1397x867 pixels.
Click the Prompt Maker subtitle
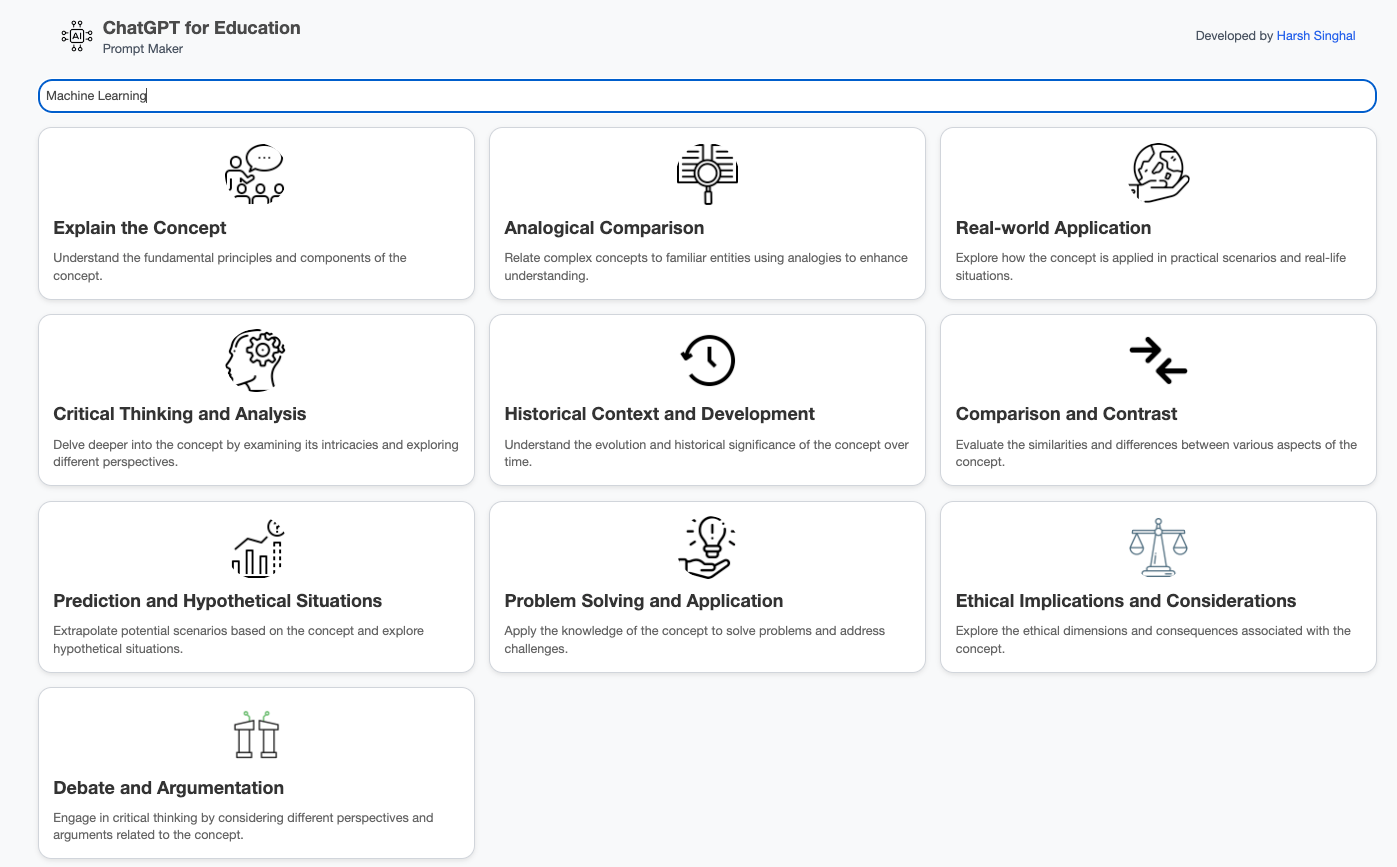coord(143,49)
